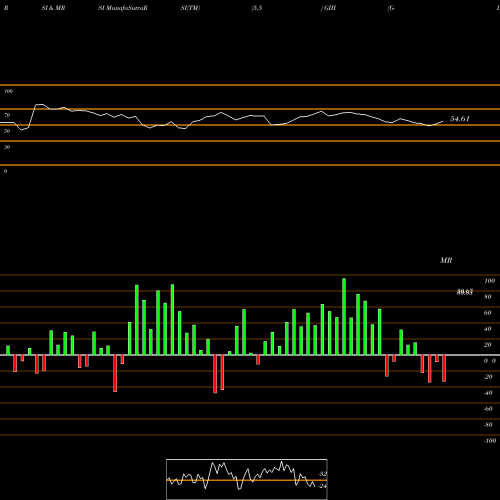
Task: Open the mini RSI overview chart thumbnail
Action: click(x=247, y=479)
